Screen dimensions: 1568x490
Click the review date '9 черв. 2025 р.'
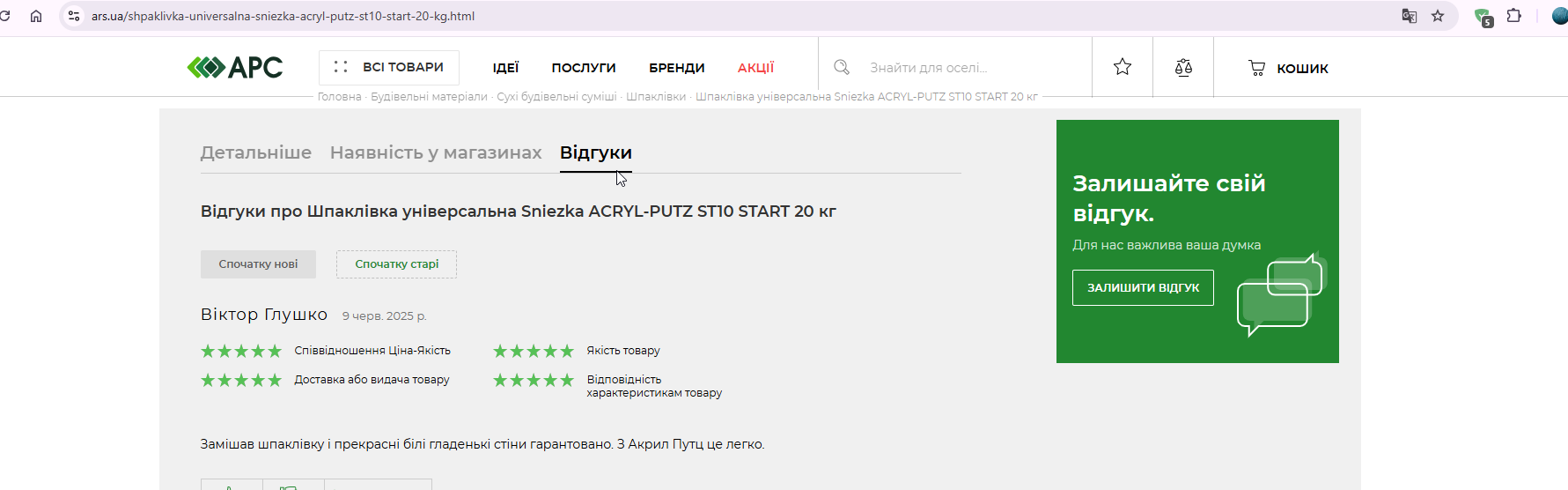point(384,316)
